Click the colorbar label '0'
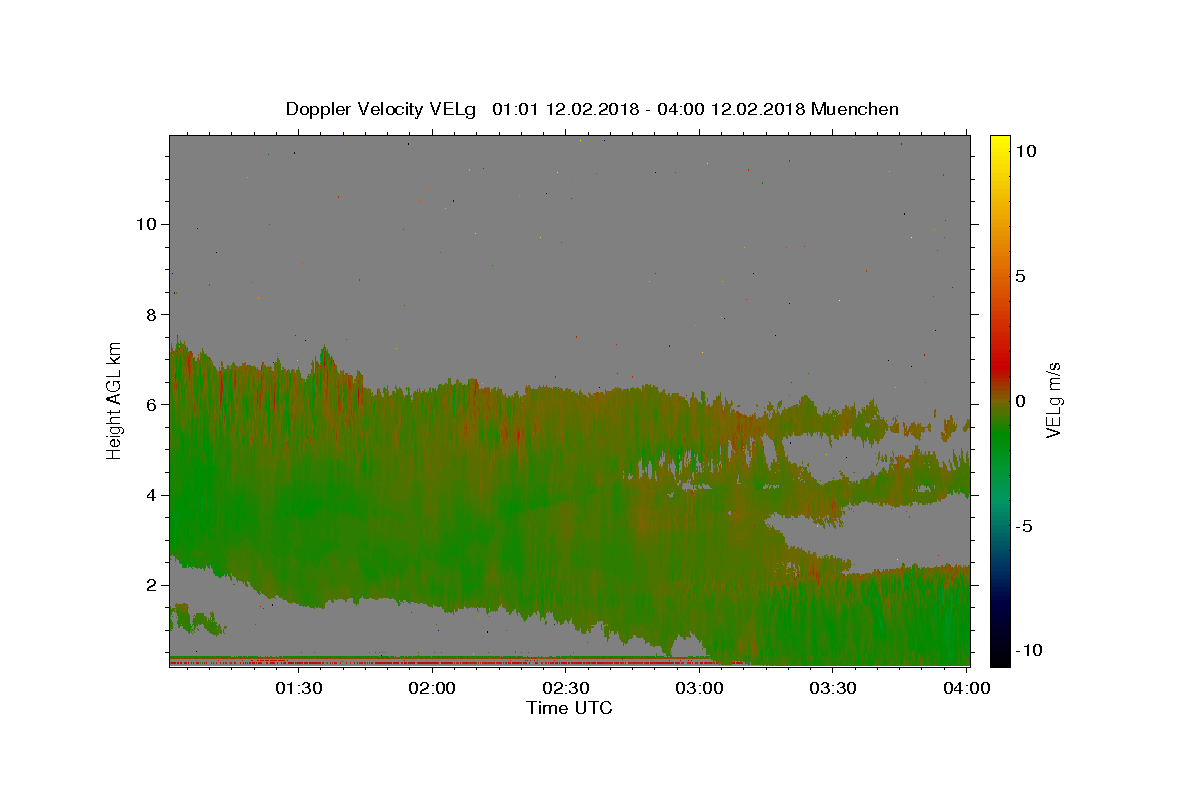This screenshot has height=800, width=1200. (x=1020, y=401)
